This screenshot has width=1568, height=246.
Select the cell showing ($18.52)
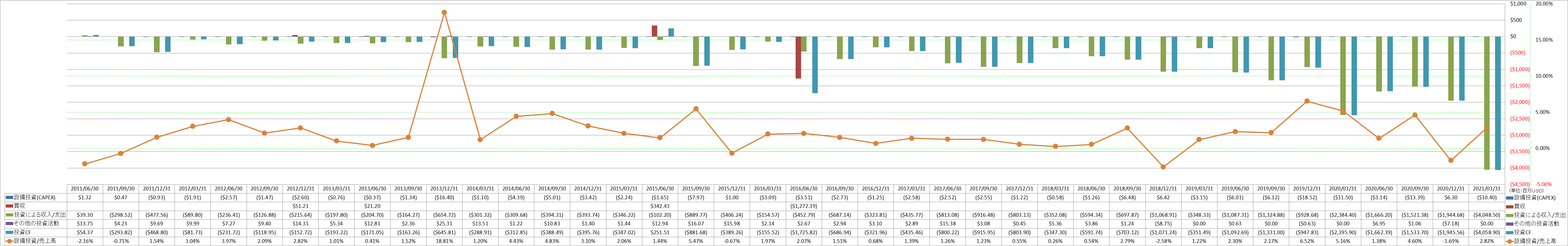point(1307,198)
